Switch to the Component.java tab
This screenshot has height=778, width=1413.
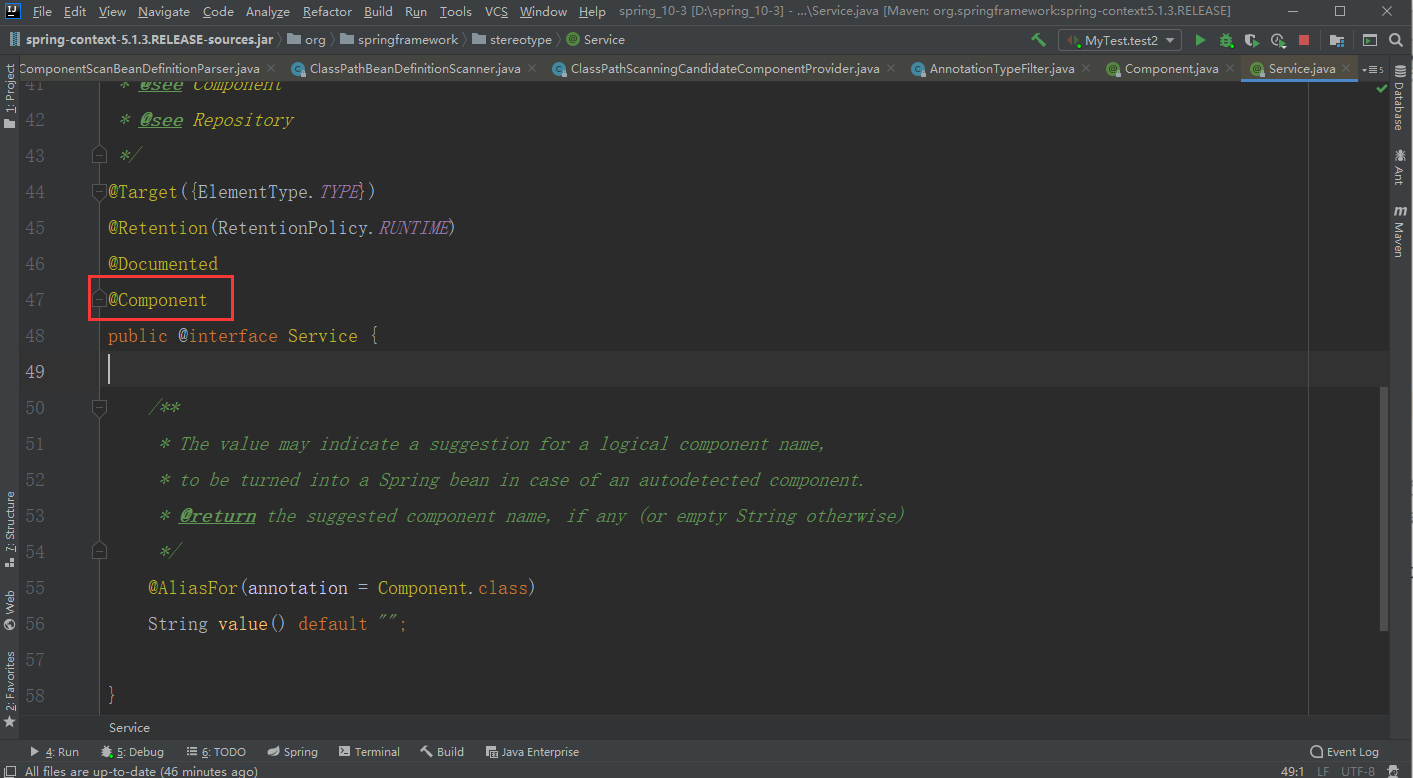click(x=1172, y=69)
